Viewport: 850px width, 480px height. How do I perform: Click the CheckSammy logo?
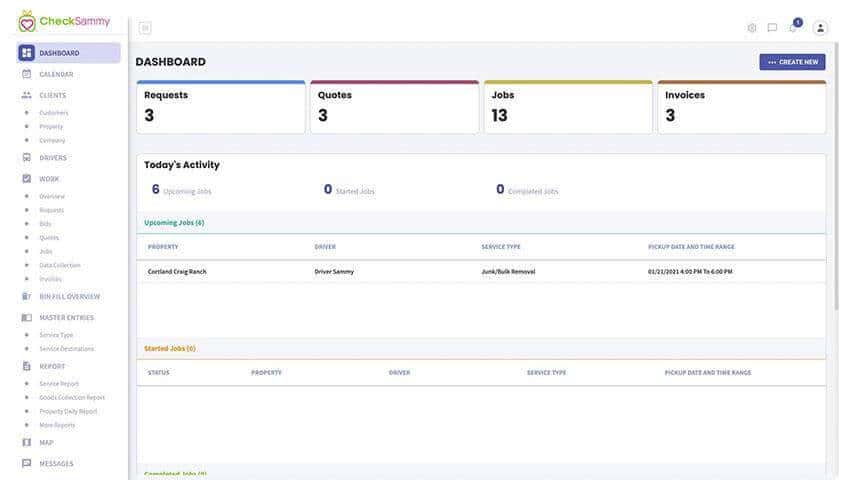pyautogui.click(x=63, y=22)
